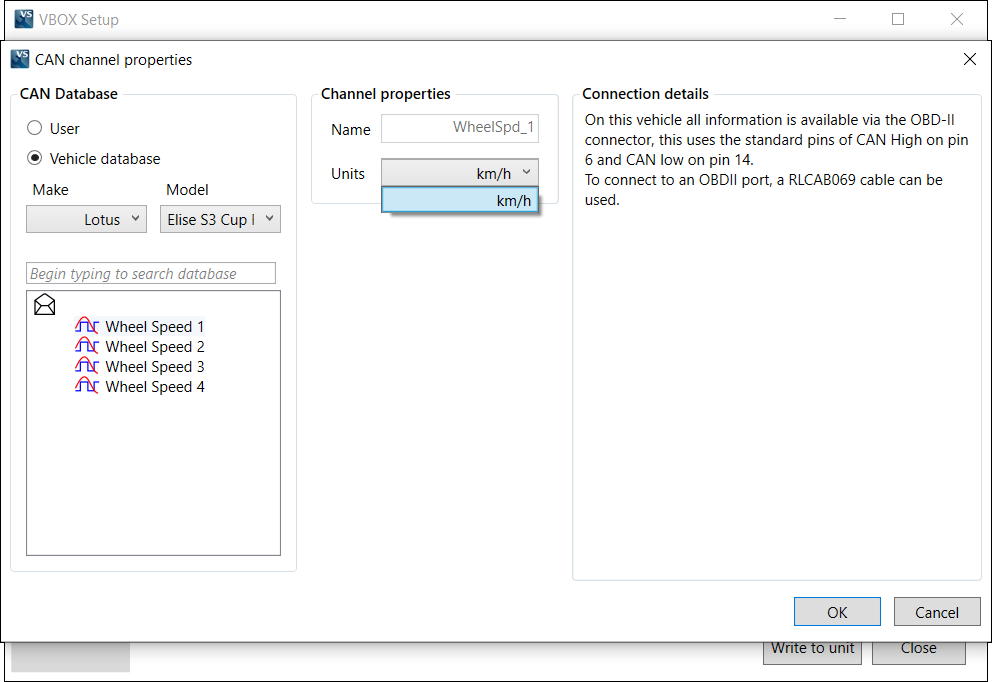The image size is (992, 682).
Task: Collapse the Units dropdown showing km/h
Action: [460, 173]
